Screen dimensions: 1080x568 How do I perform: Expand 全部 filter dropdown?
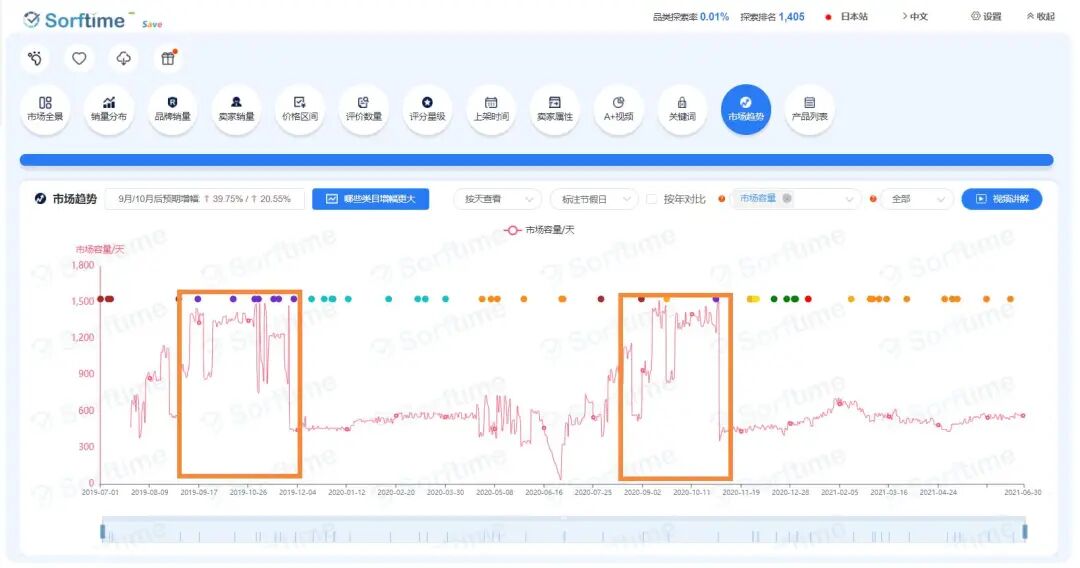tap(917, 199)
